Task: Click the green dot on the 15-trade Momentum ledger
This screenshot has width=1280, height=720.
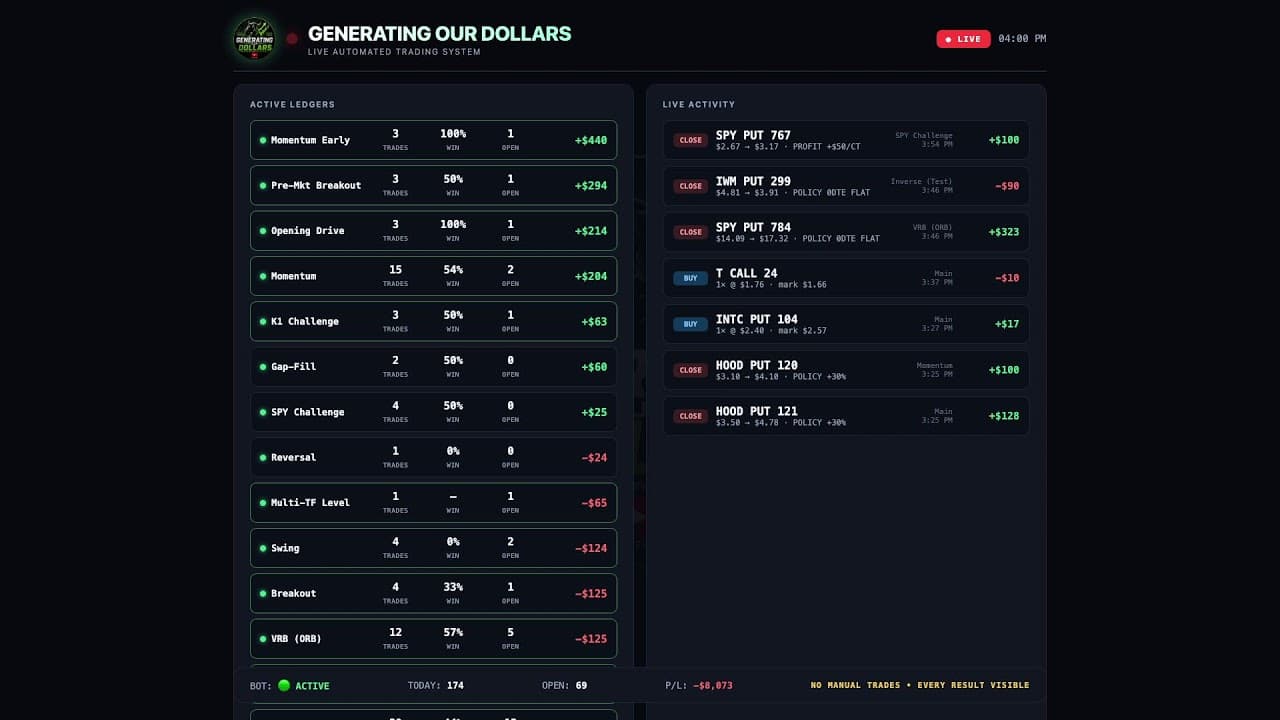Action: 263,276
